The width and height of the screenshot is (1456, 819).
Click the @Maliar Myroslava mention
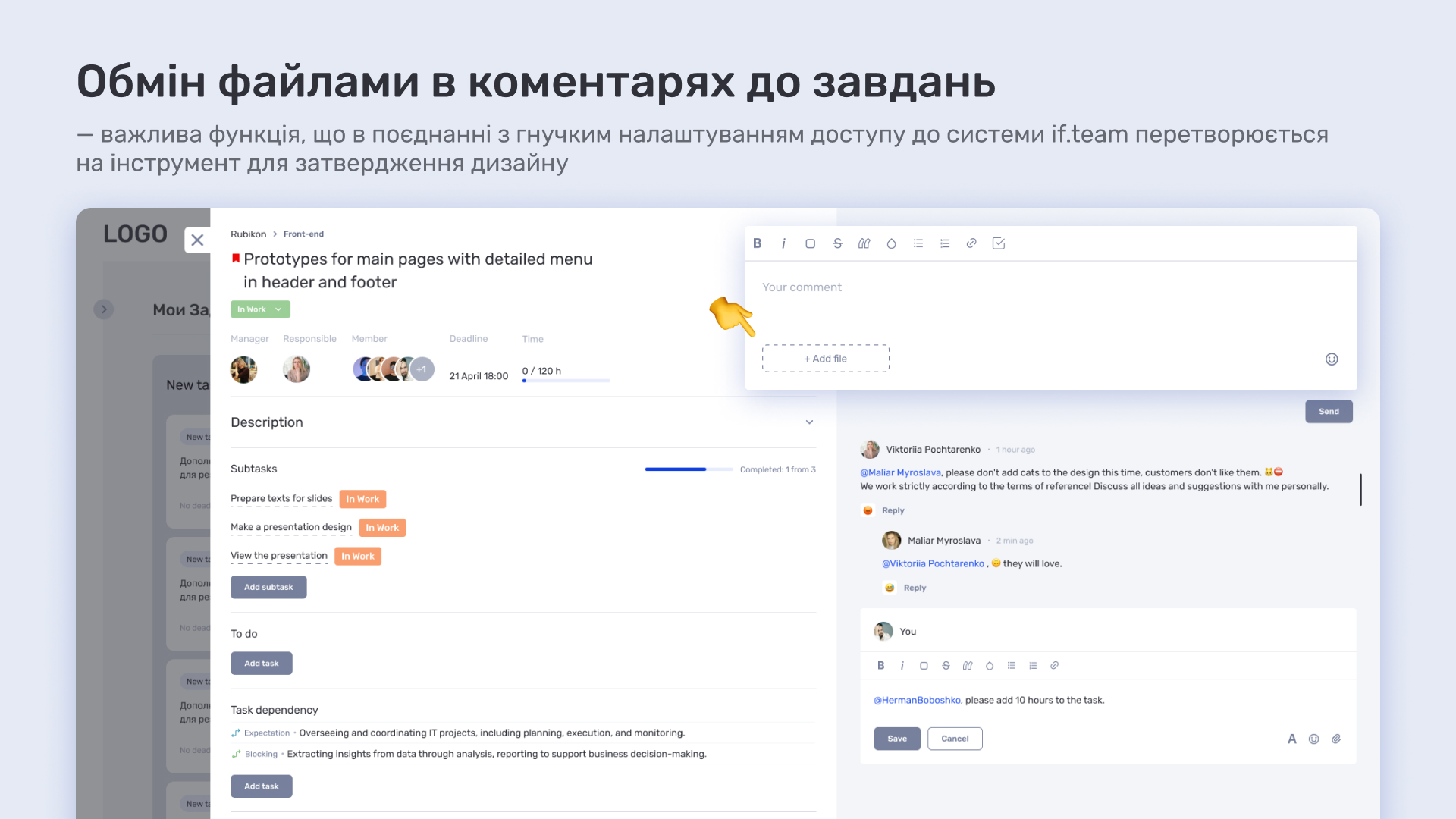click(900, 472)
